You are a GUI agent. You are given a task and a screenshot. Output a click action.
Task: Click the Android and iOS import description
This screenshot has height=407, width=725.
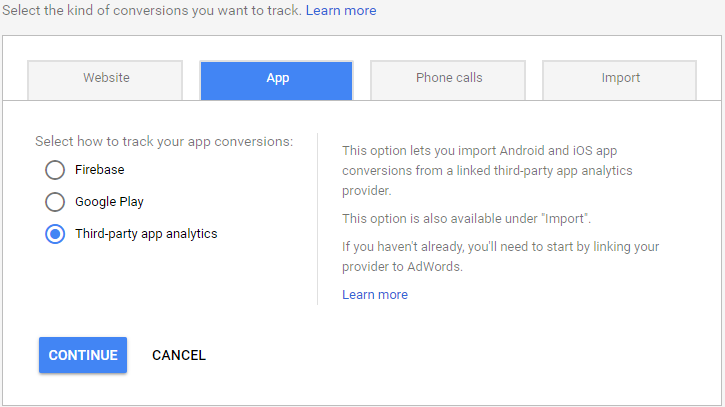point(494,170)
